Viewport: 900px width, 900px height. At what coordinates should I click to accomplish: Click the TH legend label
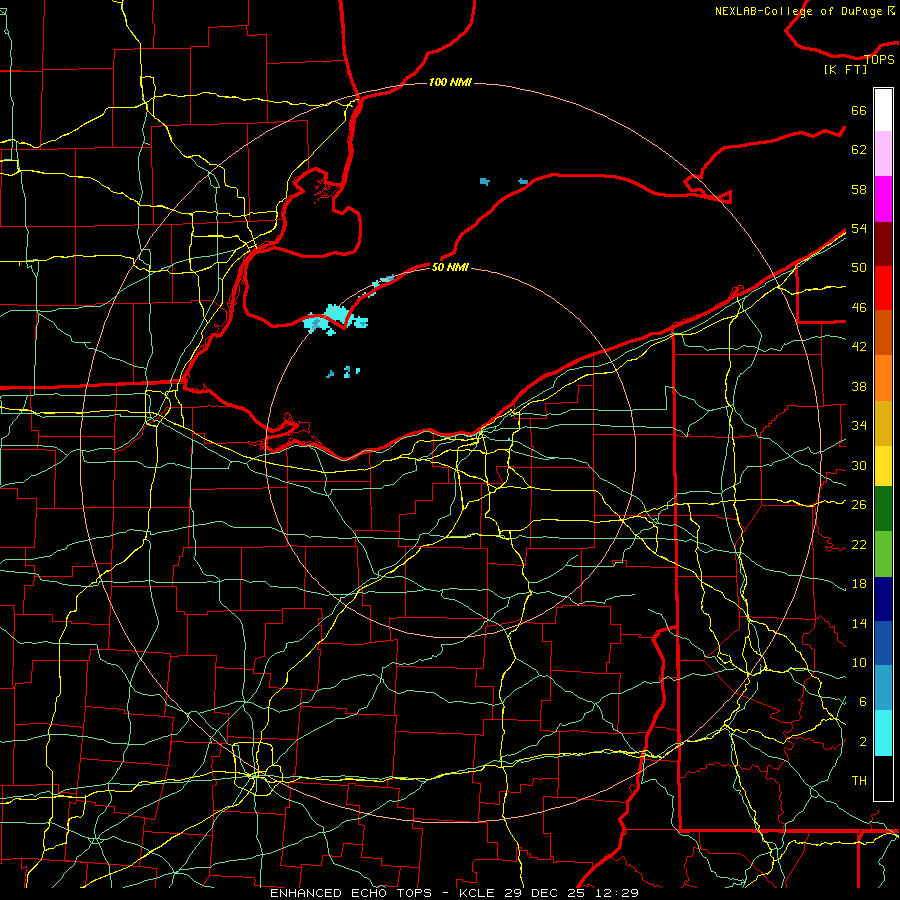[x=859, y=781]
